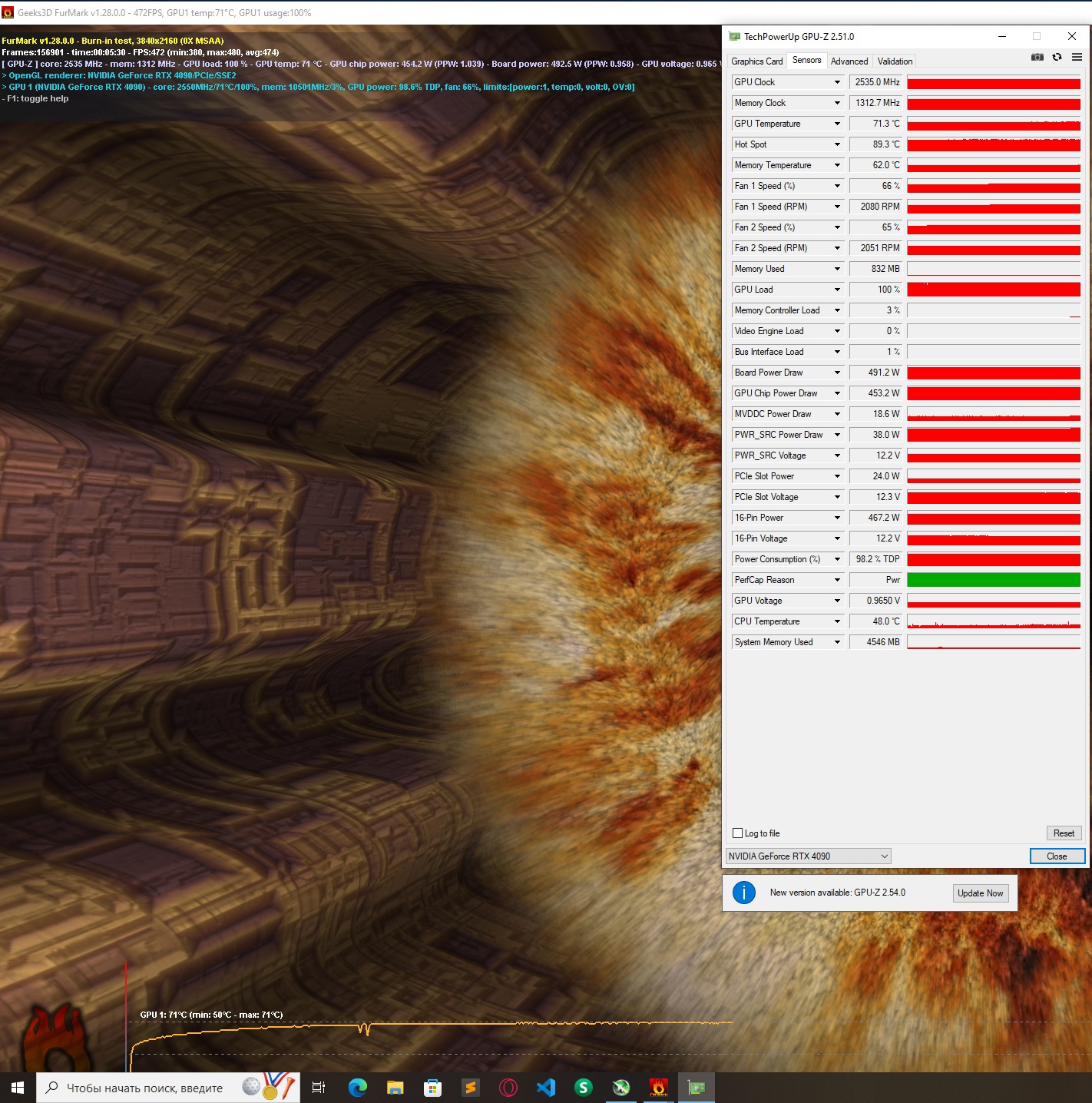1092x1103 pixels.
Task: Open the GPU-Z hamburger menu
Action: point(1077,57)
